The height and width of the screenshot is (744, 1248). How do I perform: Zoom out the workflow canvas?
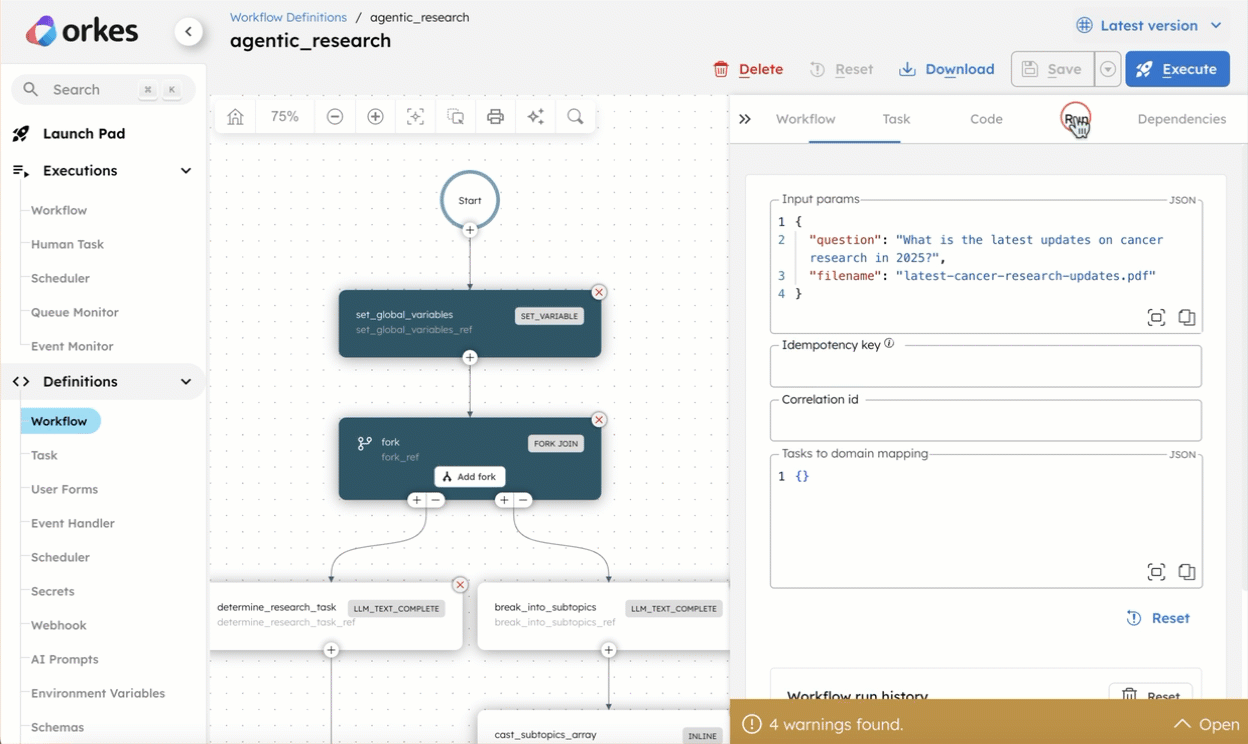(335, 117)
